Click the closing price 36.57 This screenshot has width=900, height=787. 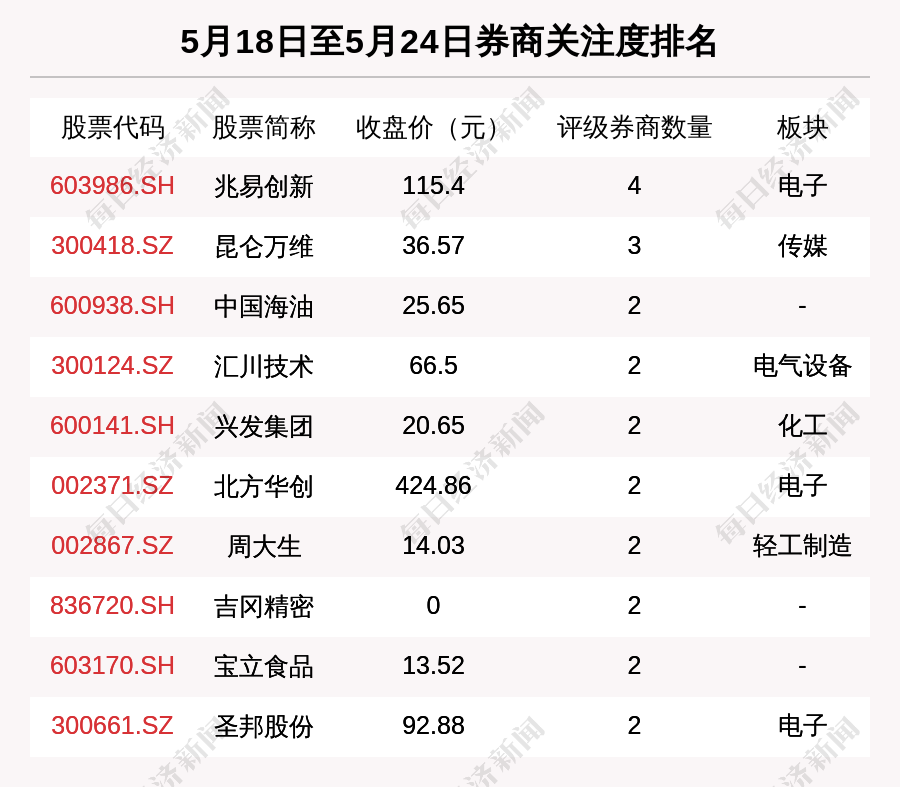pyautogui.click(x=433, y=246)
